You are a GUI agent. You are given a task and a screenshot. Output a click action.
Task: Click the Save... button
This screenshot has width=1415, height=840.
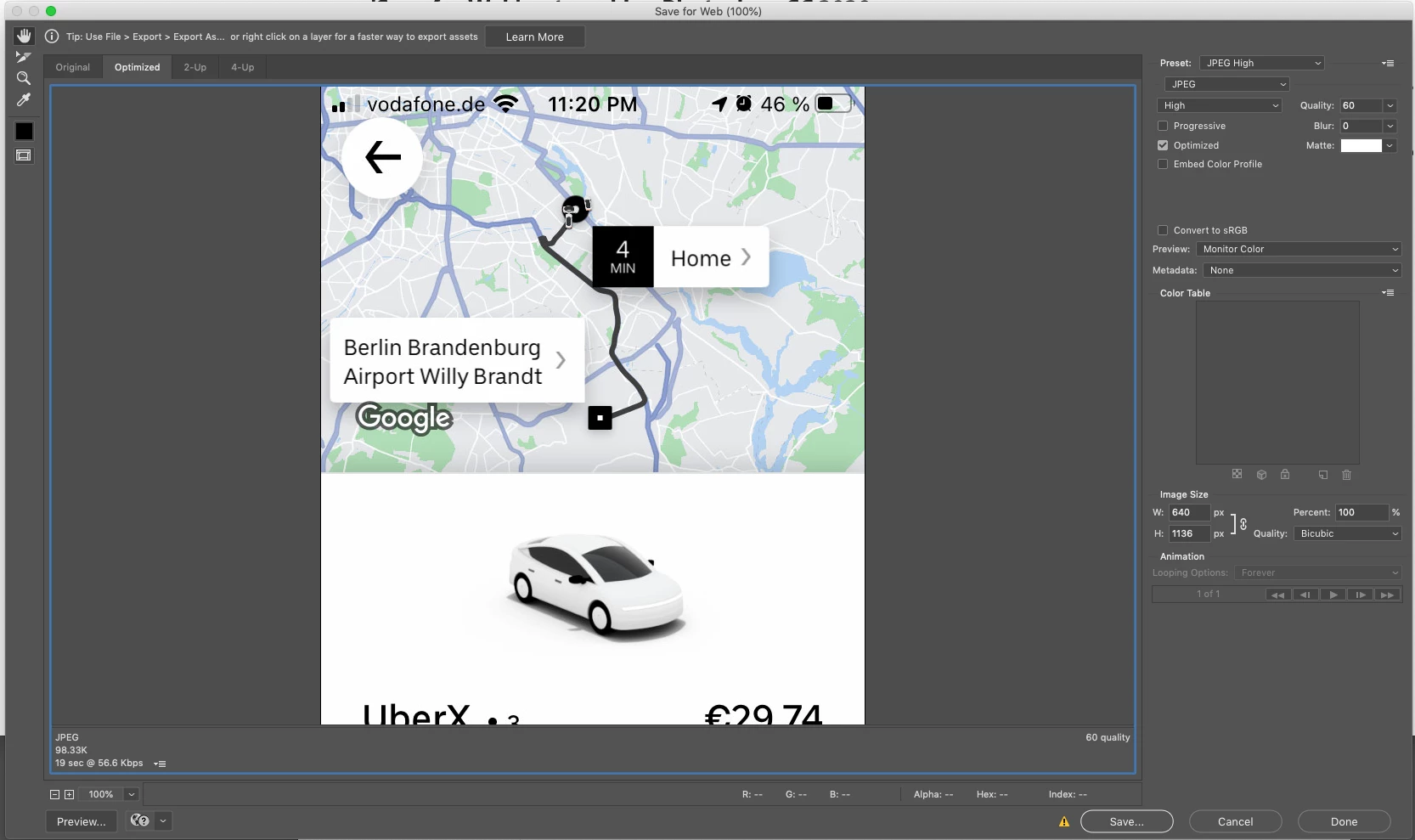point(1127,821)
